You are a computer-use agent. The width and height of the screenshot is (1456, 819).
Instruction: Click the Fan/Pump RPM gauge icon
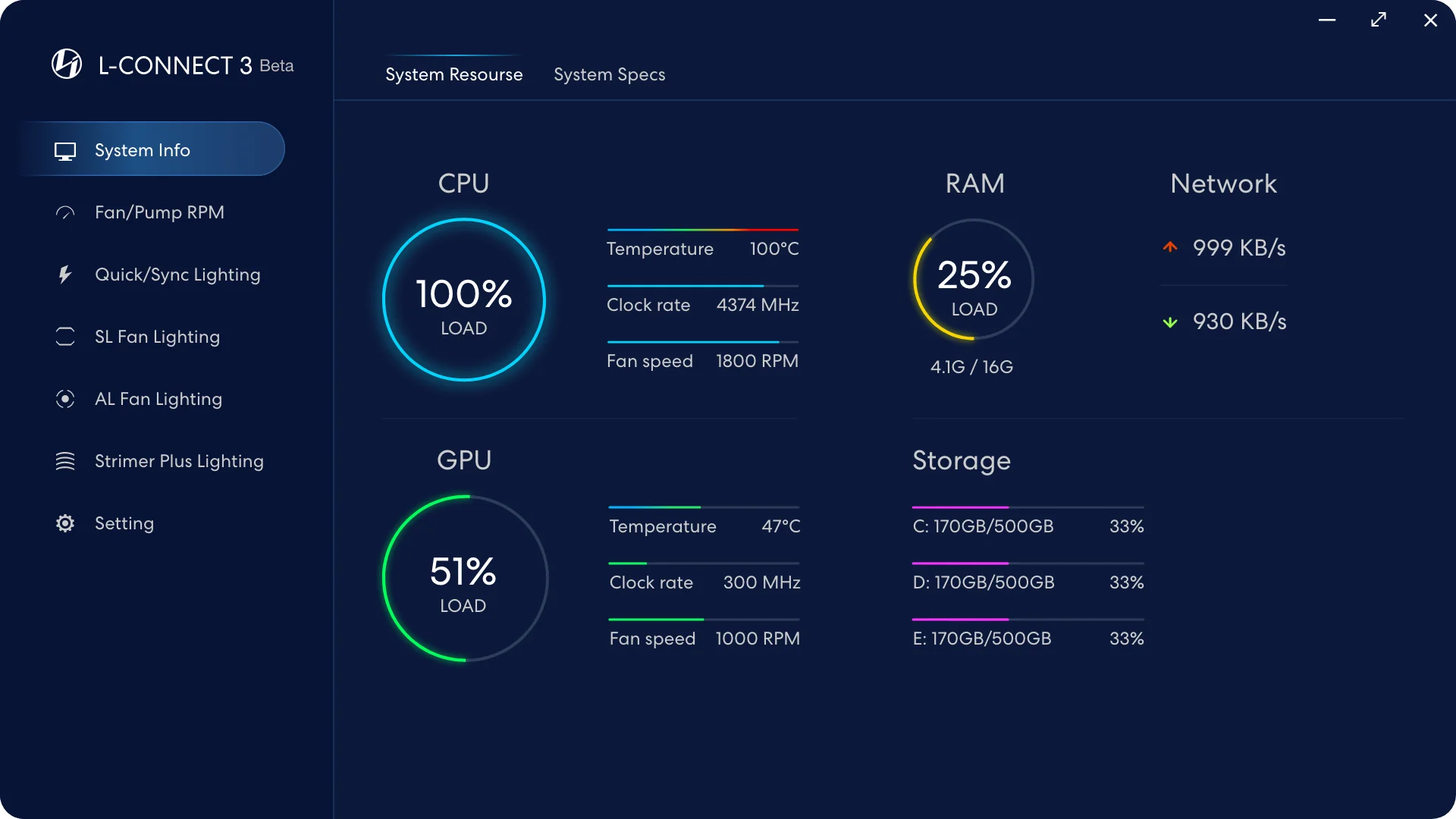65,213
